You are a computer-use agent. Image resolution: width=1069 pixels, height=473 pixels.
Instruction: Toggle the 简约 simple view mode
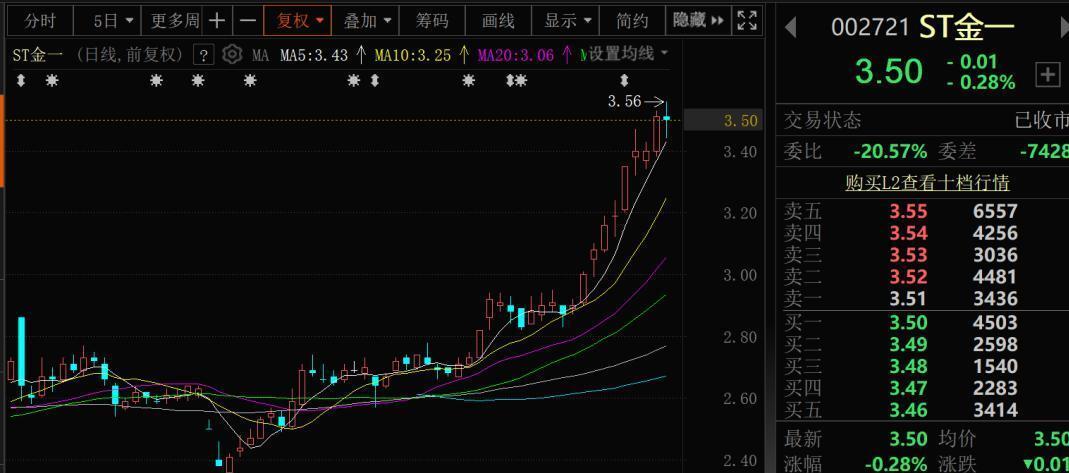click(632, 20)
